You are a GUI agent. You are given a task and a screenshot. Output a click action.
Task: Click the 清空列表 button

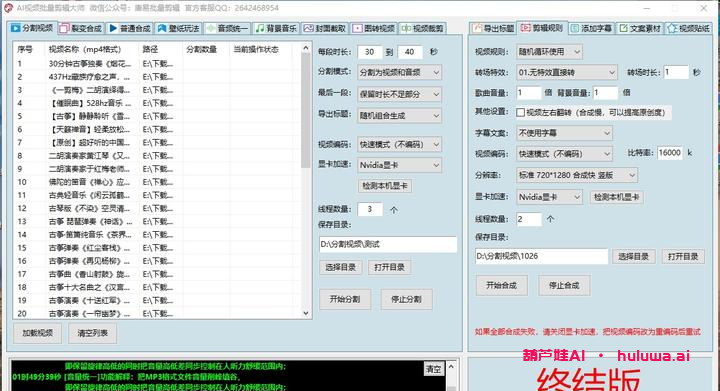[x=92, y=333]
